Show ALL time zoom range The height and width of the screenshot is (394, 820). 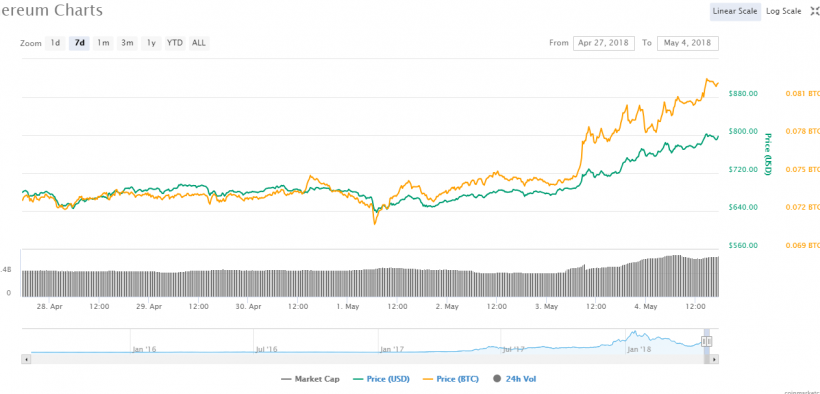[199, 43]
